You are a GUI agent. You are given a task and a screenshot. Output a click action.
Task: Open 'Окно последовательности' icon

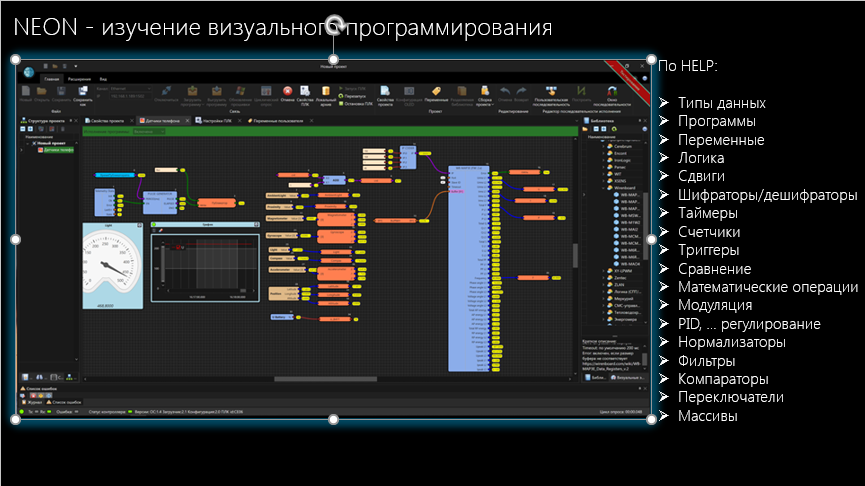point(612,95)
